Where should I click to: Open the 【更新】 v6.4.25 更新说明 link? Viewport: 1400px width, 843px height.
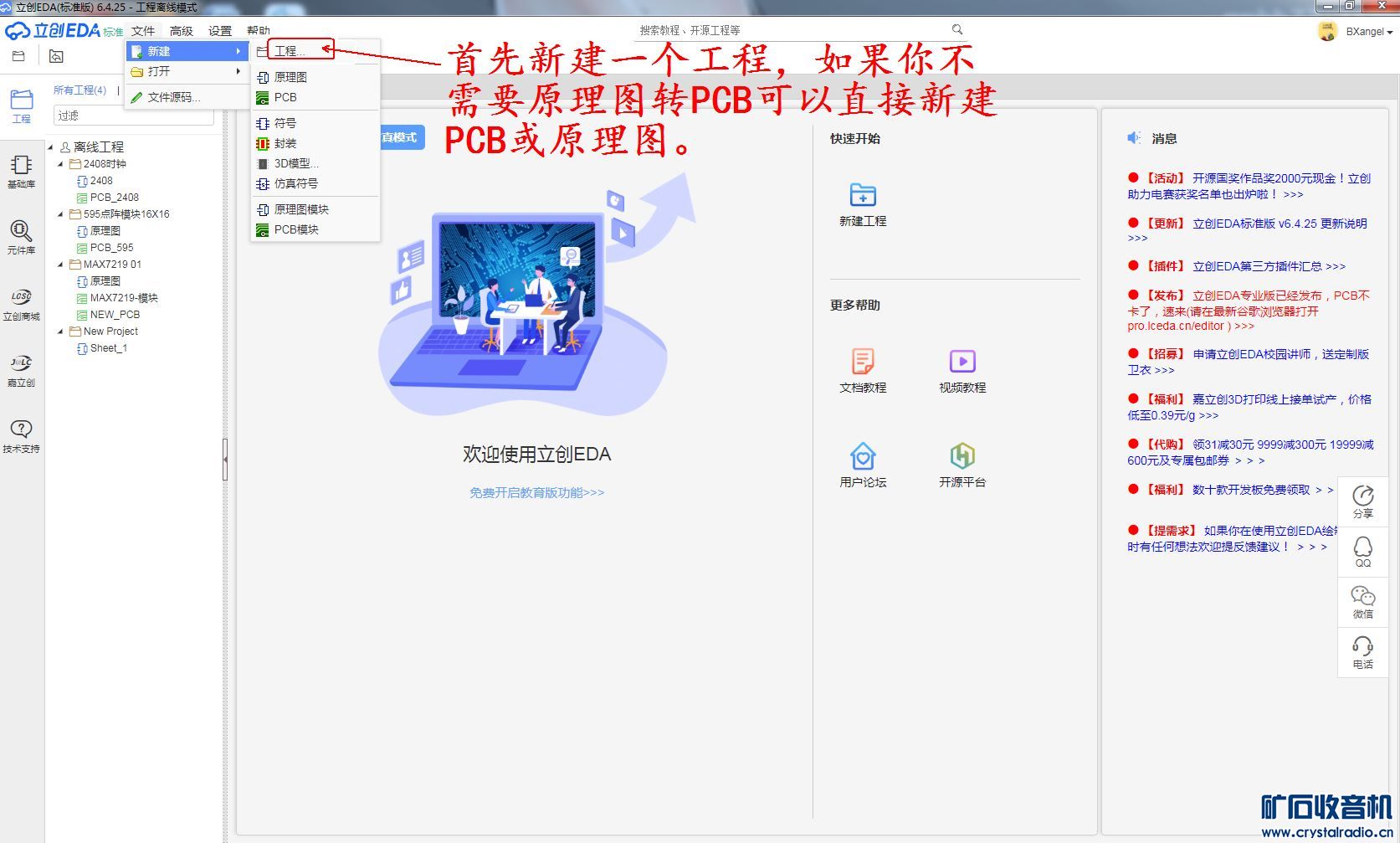pos(1247,230)
